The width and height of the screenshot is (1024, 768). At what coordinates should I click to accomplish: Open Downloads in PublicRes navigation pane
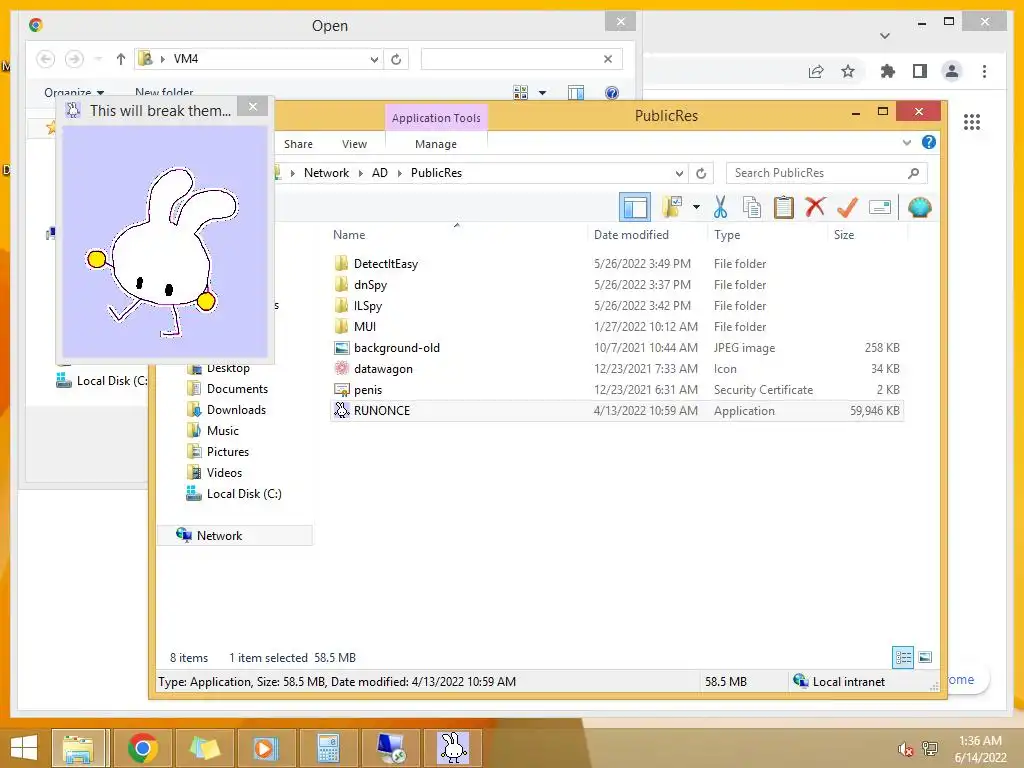point(236,410)
